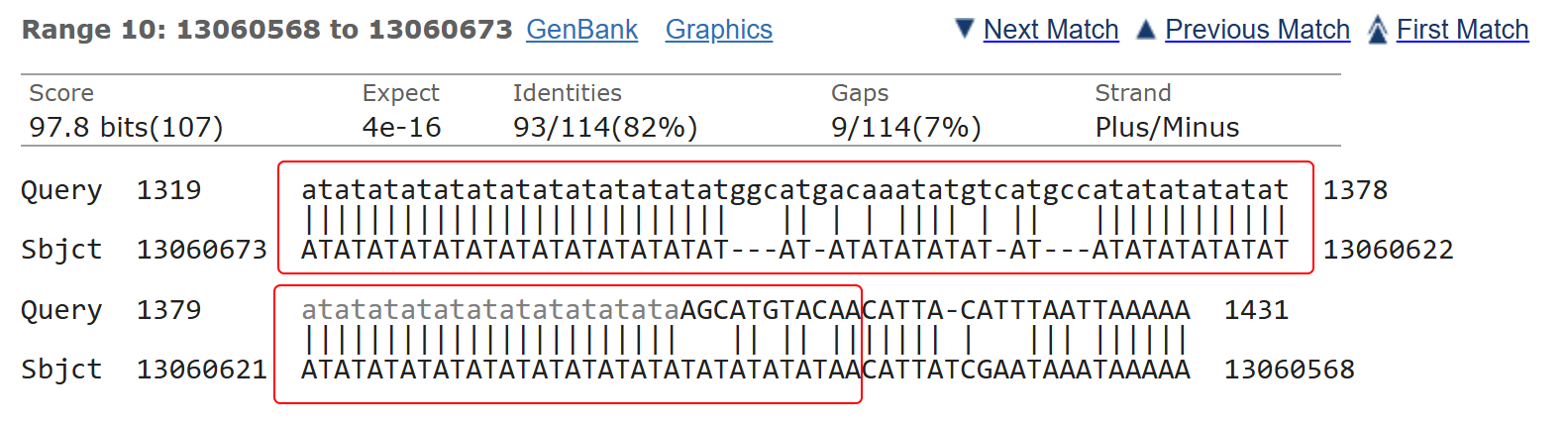
Task: Click the downward triangle icon beside Next Match
Action: pos(965,29)
